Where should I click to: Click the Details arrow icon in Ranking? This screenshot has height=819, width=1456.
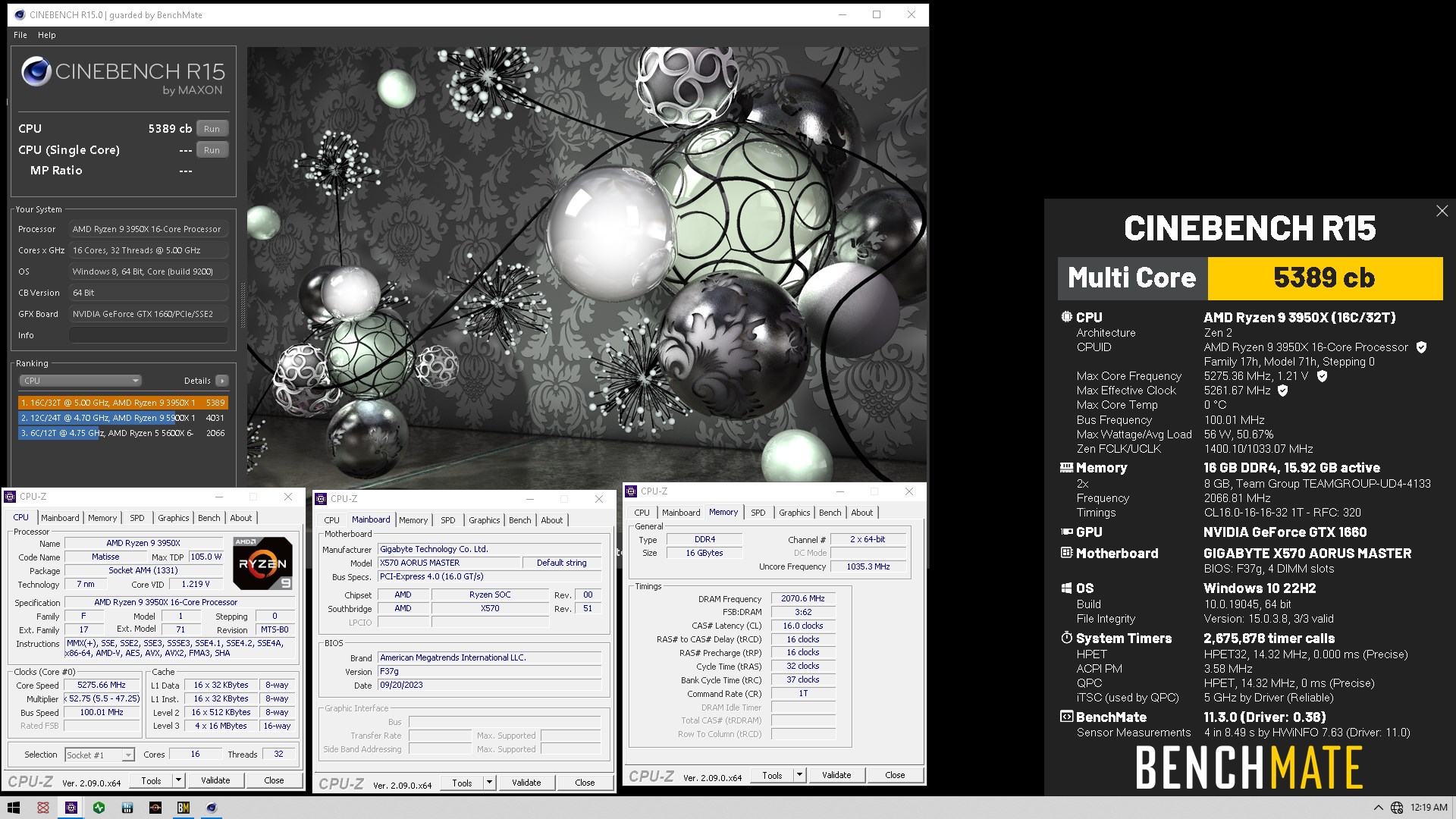point(221,381)
